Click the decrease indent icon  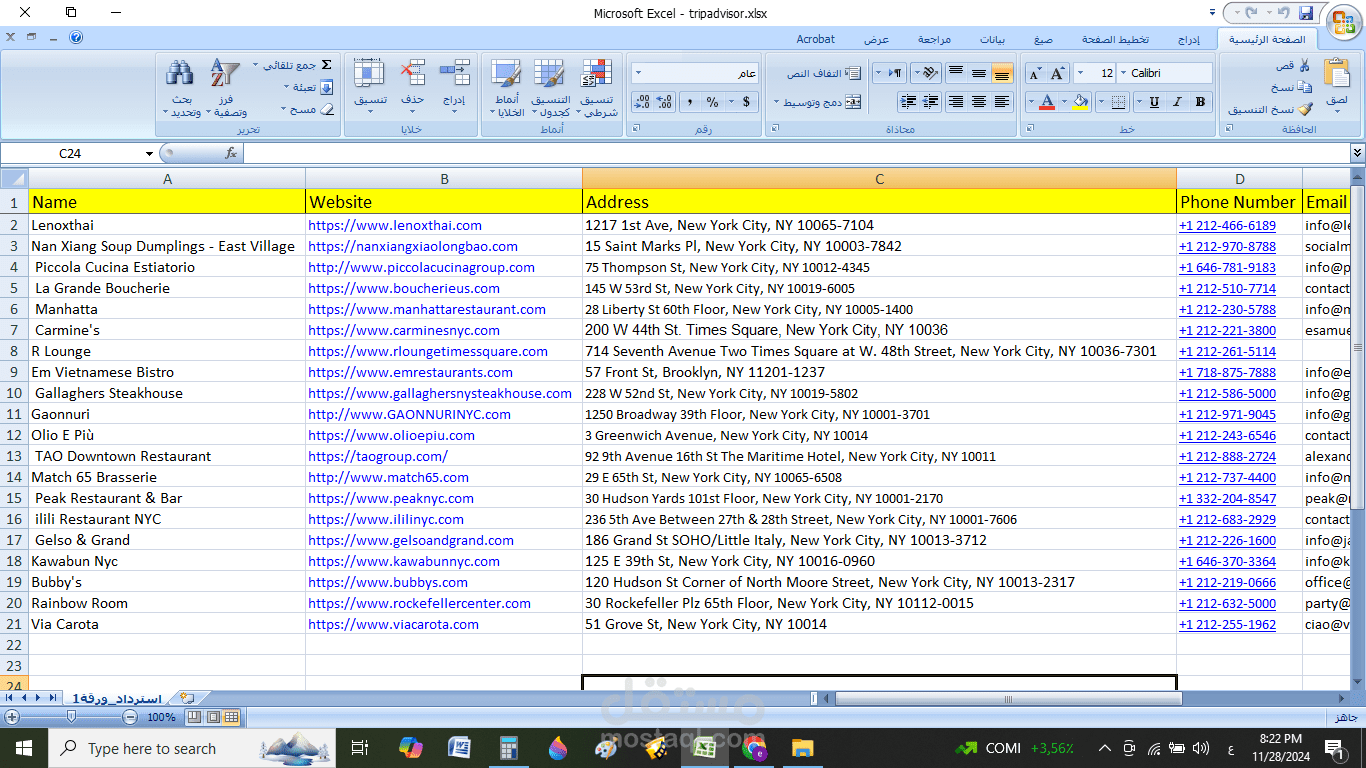[931, 102]
